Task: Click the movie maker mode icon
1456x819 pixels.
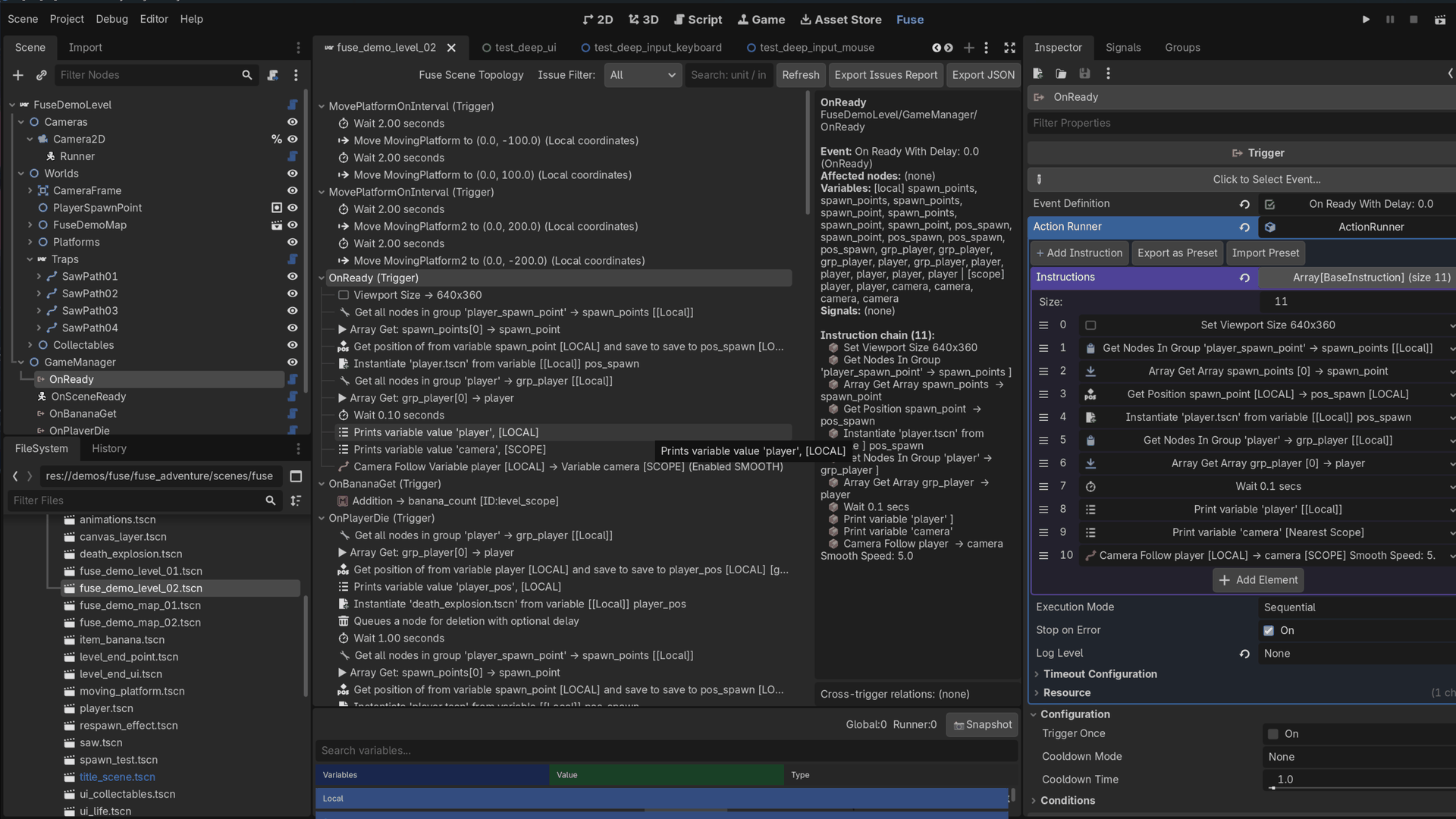Action: pos(1439,20)
